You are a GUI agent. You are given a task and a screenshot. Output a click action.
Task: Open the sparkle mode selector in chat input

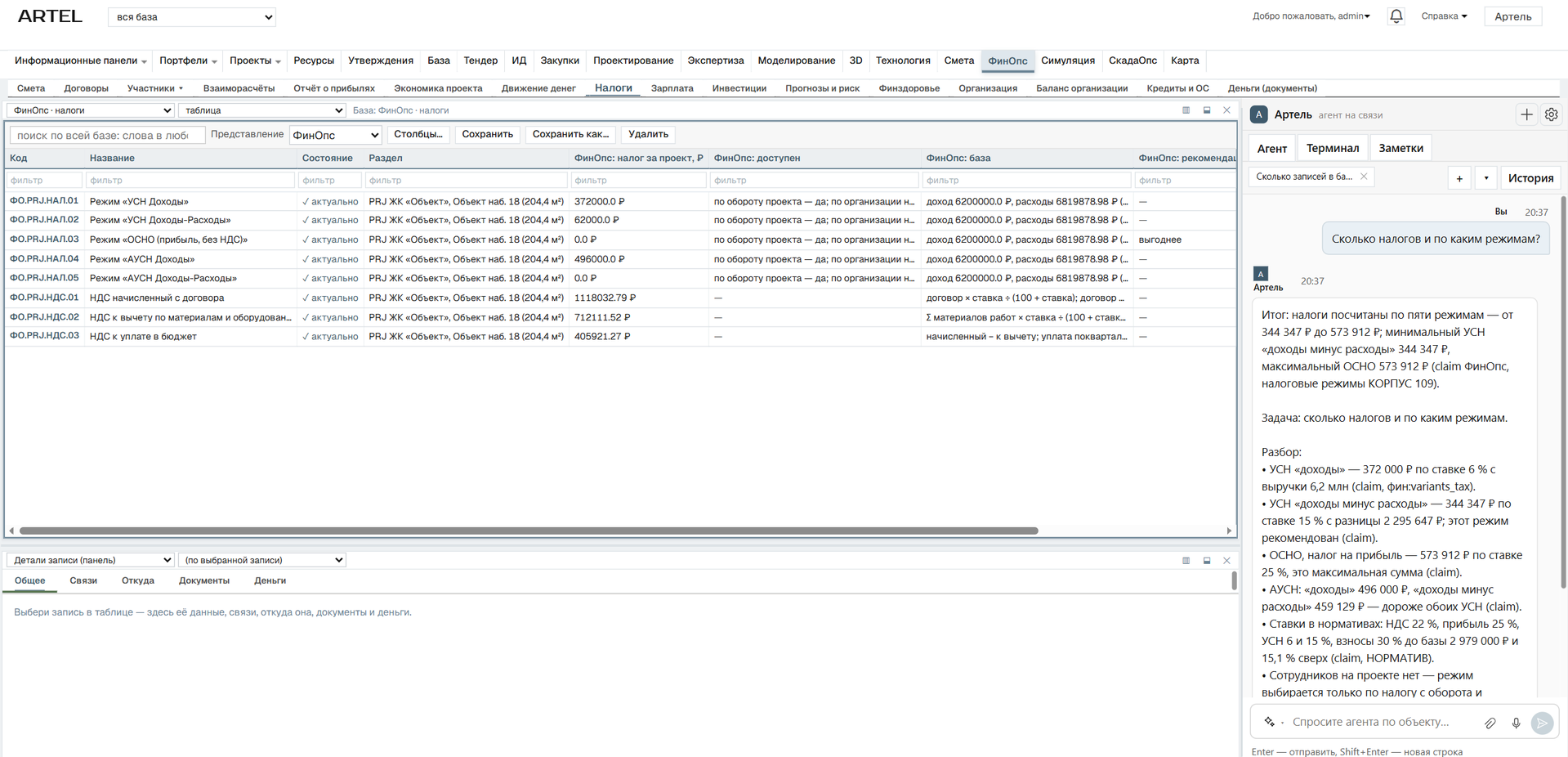point(1270,722)
